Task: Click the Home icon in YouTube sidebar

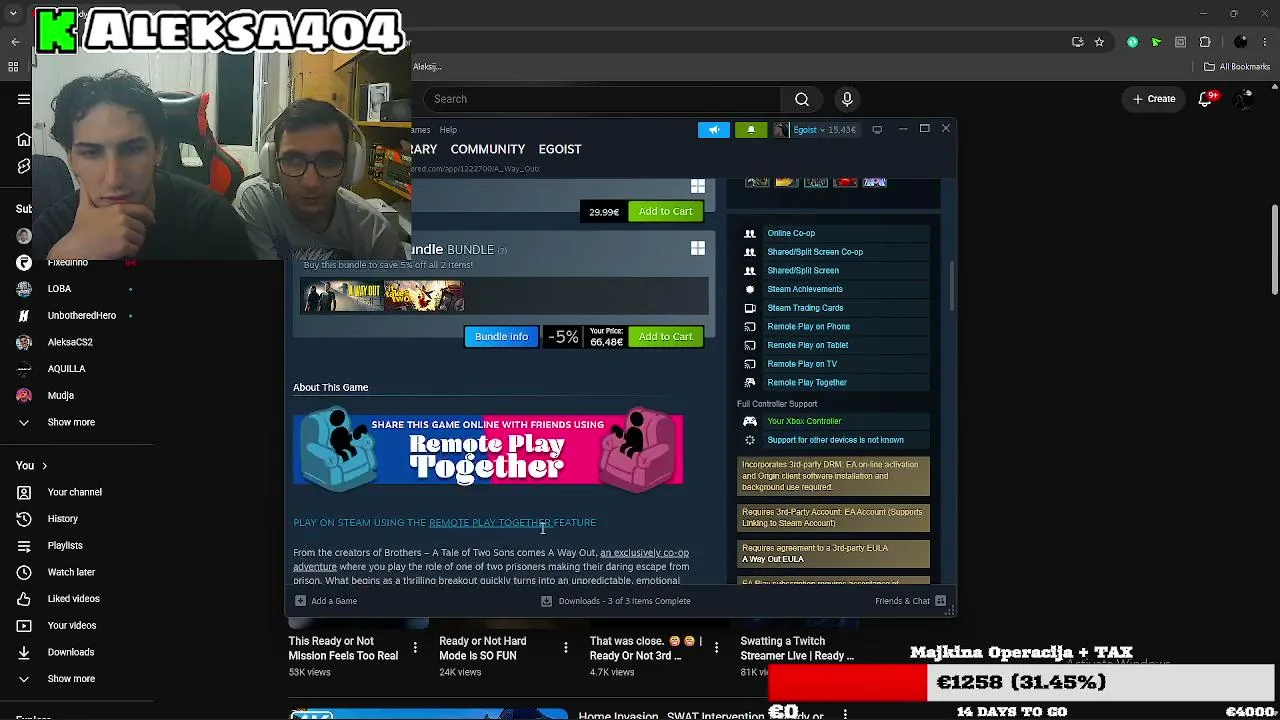Action: (x=24, y=139)
